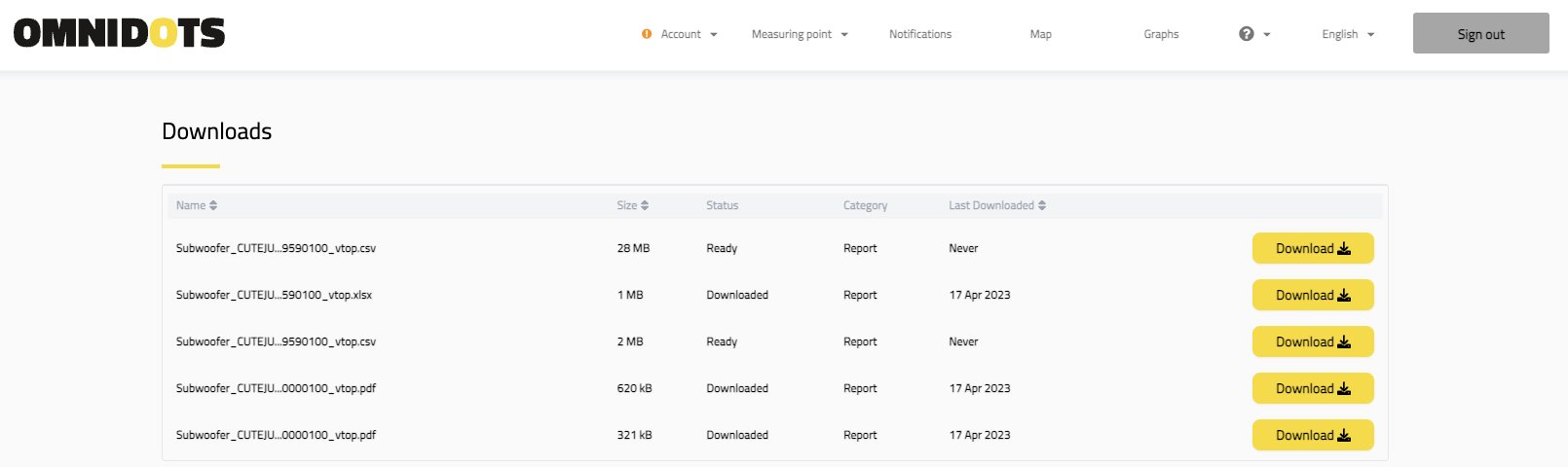Click the 28 MB size cell
1568x467 pixels.
pos(633,248)
